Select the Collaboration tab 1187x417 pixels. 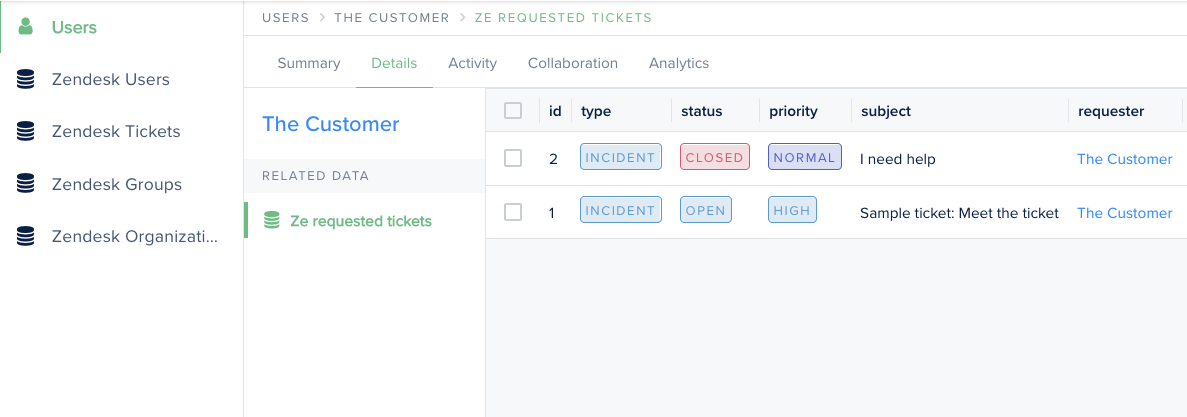pos(573,64)
